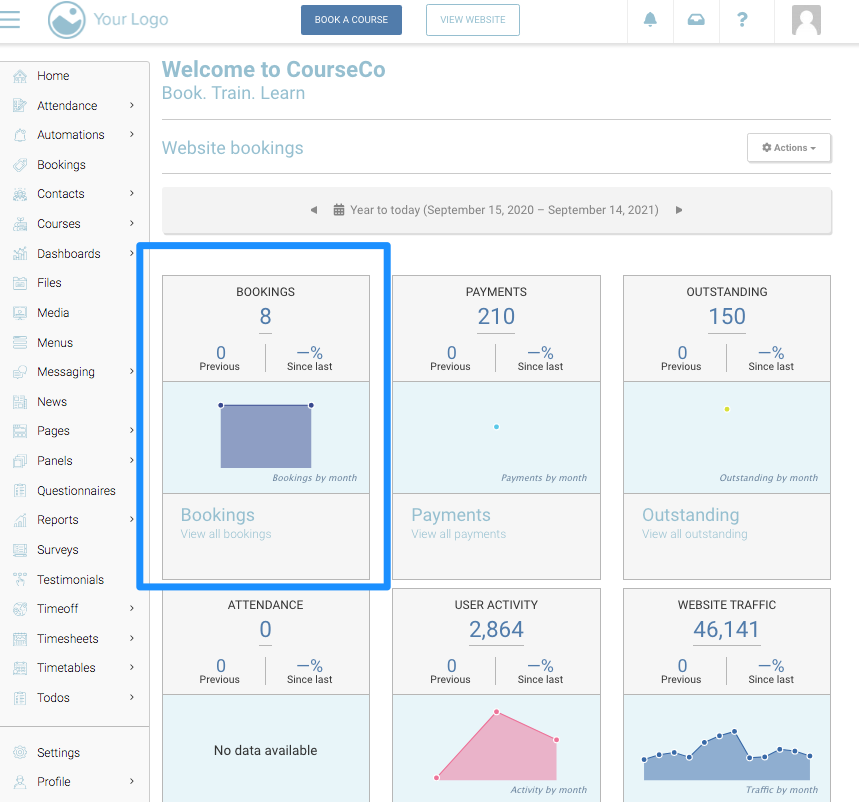The image size is (859, 802).
Task: Follow the View all payments link
Action: [x=458, y=534]
